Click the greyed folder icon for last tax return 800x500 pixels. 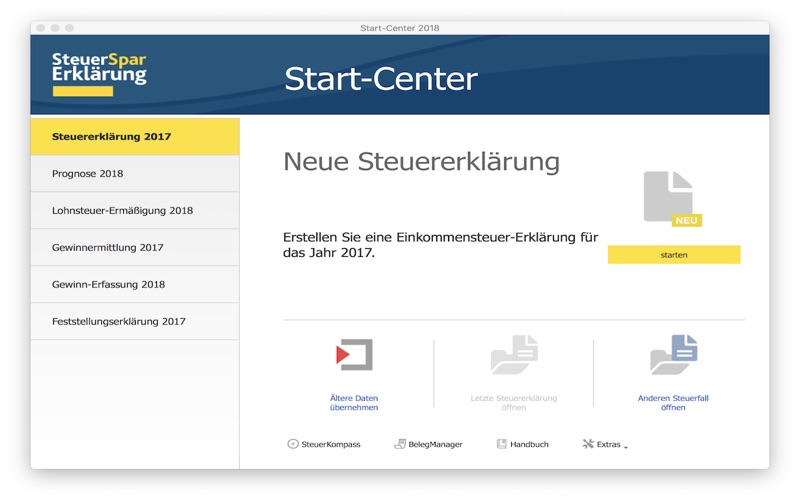[x=514, y=354]
